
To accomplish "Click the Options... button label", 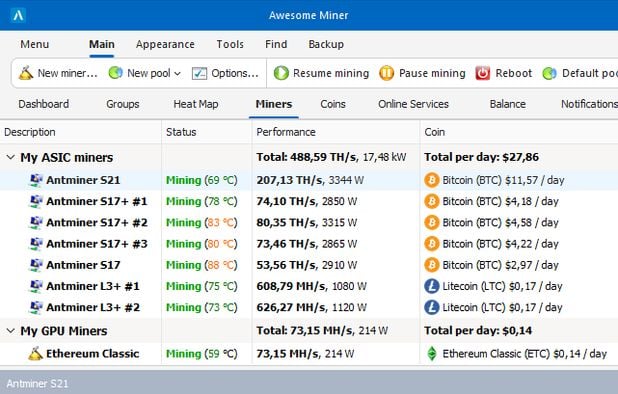I will tap(235, 74).
